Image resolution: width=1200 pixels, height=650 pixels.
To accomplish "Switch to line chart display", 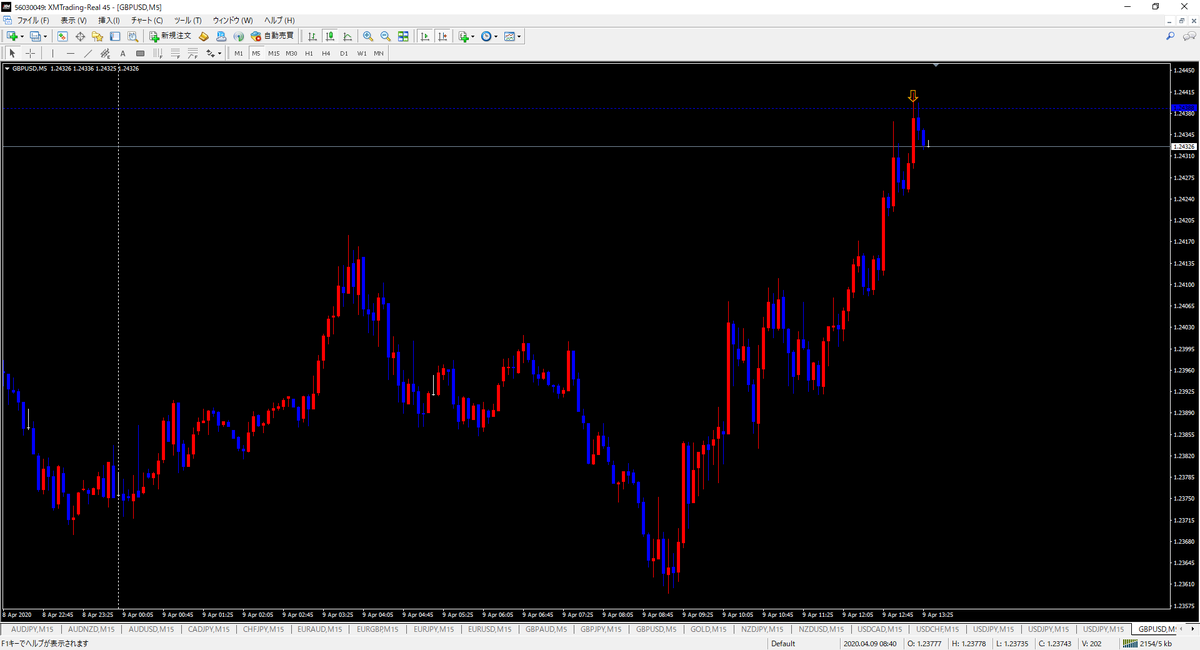I will 347,36.
